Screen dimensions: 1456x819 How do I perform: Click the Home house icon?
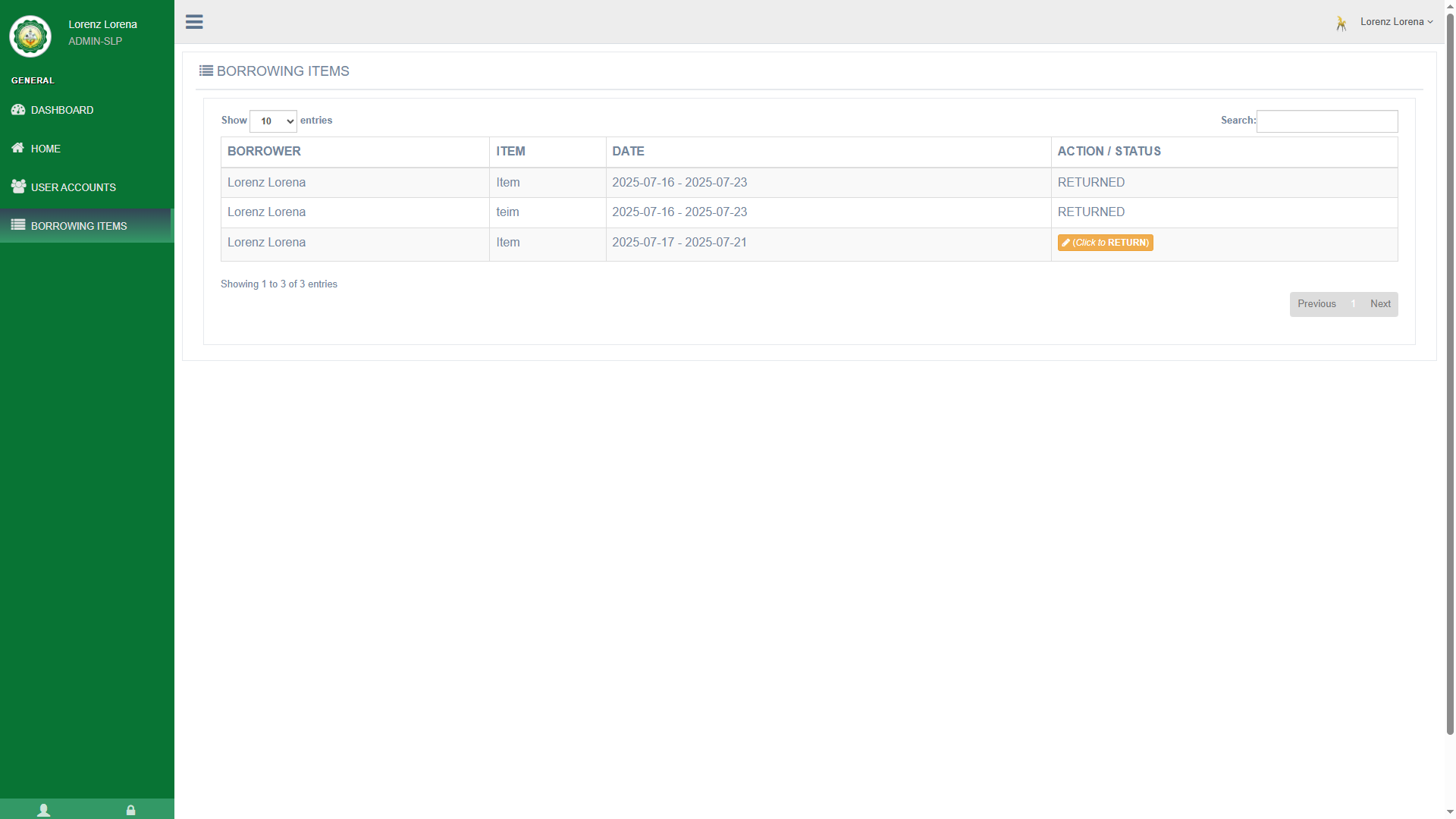(18, 148)
